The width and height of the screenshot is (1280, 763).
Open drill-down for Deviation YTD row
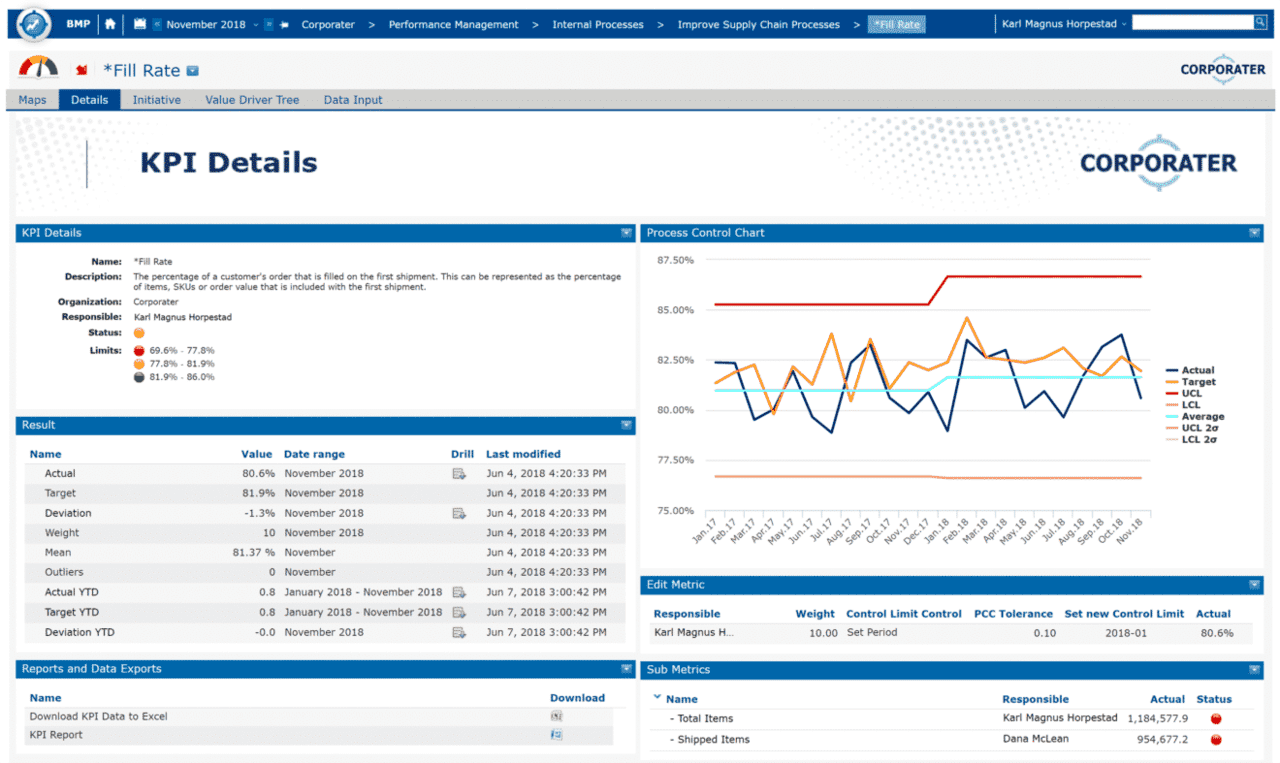click(459, 632)
